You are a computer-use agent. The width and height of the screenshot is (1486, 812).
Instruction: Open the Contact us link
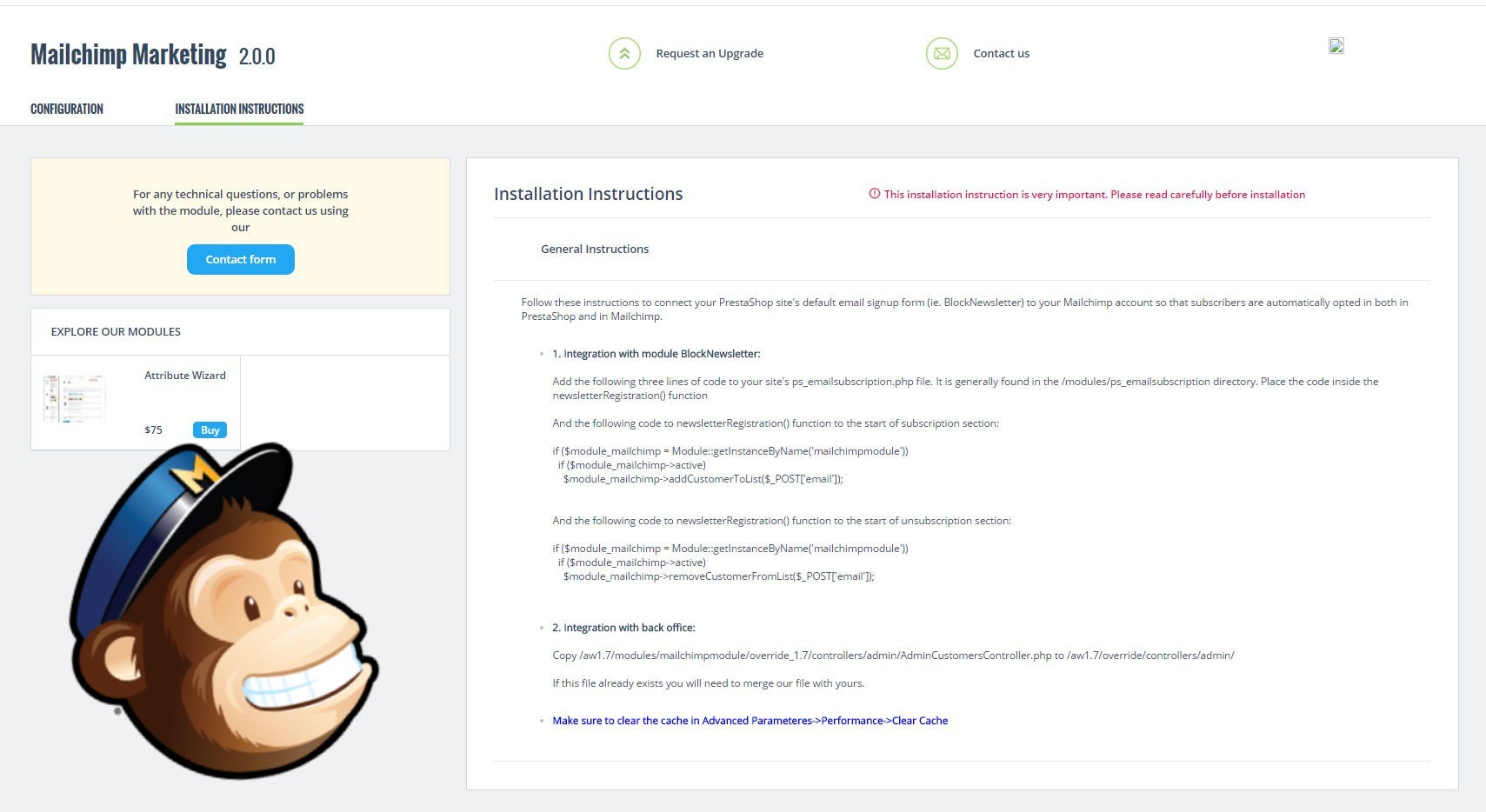pos(1001,53)
